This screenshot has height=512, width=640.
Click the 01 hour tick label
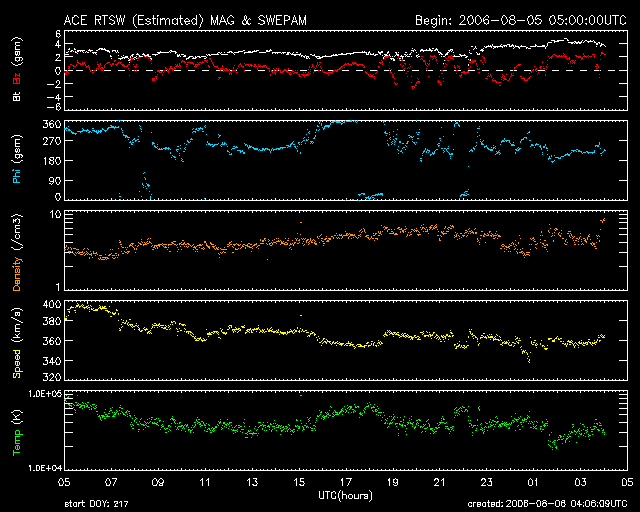[x=533, y=483]
